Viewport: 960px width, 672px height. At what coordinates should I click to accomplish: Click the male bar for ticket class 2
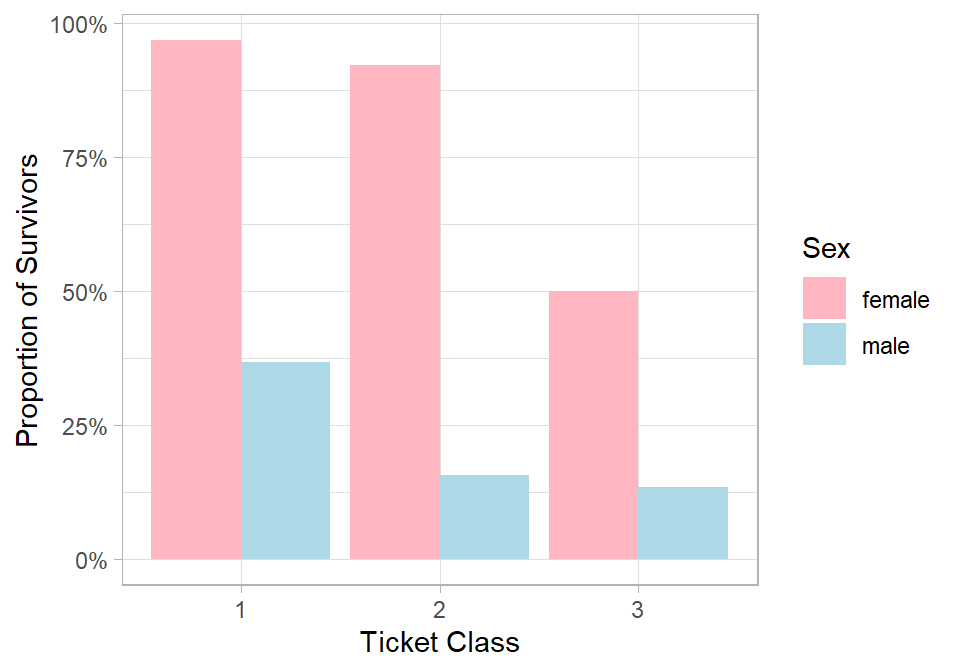coord(484,517)
